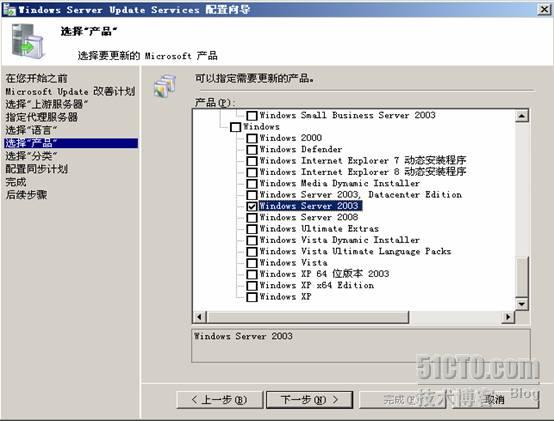The height and width of the screenshot is (421, 554).
Task: Enable the Windows 2000 checkbox
Action: click(x=252, y=138)
